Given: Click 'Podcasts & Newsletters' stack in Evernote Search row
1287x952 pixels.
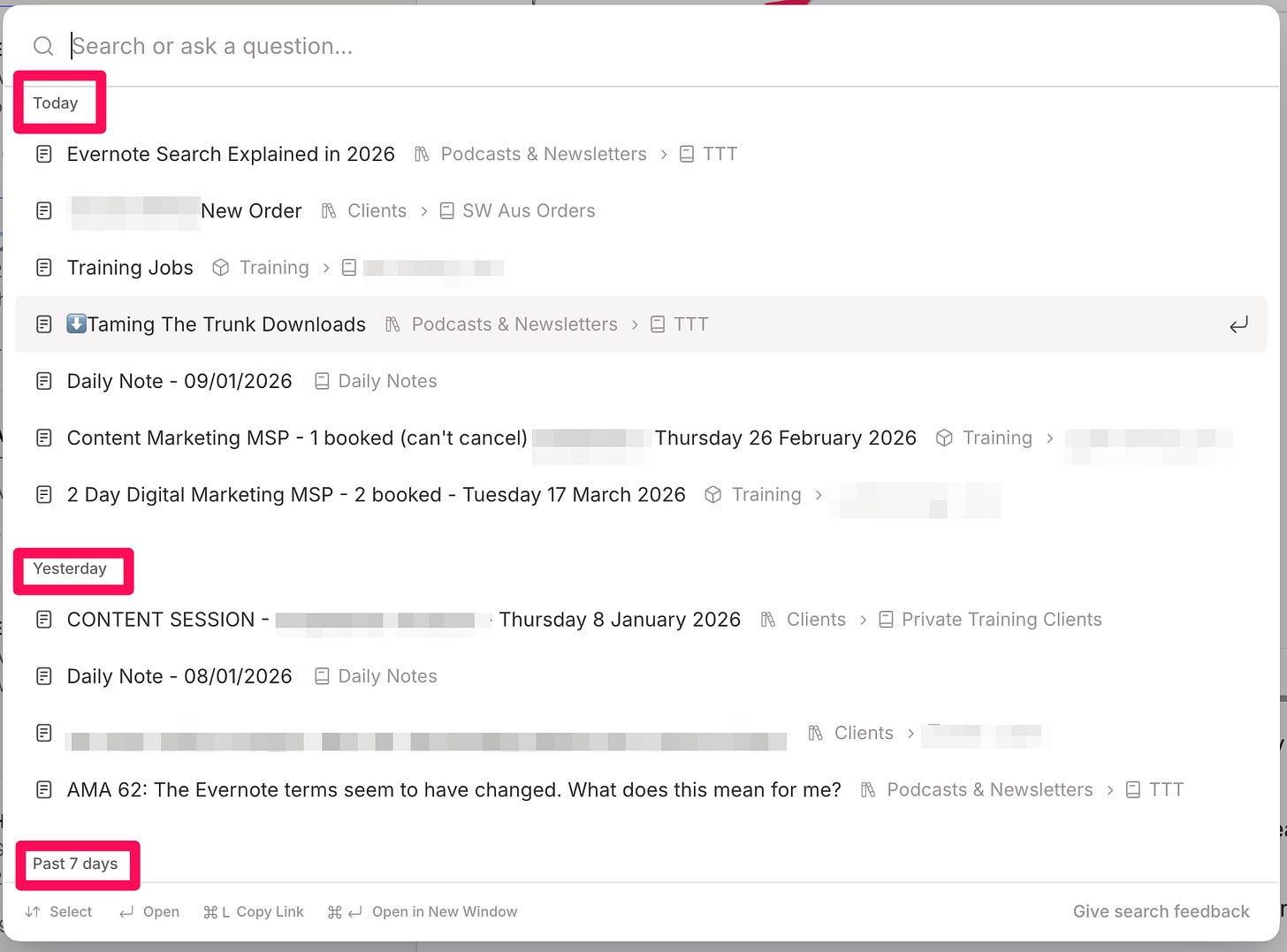Looking at the screenshot, I should [544, 154].
